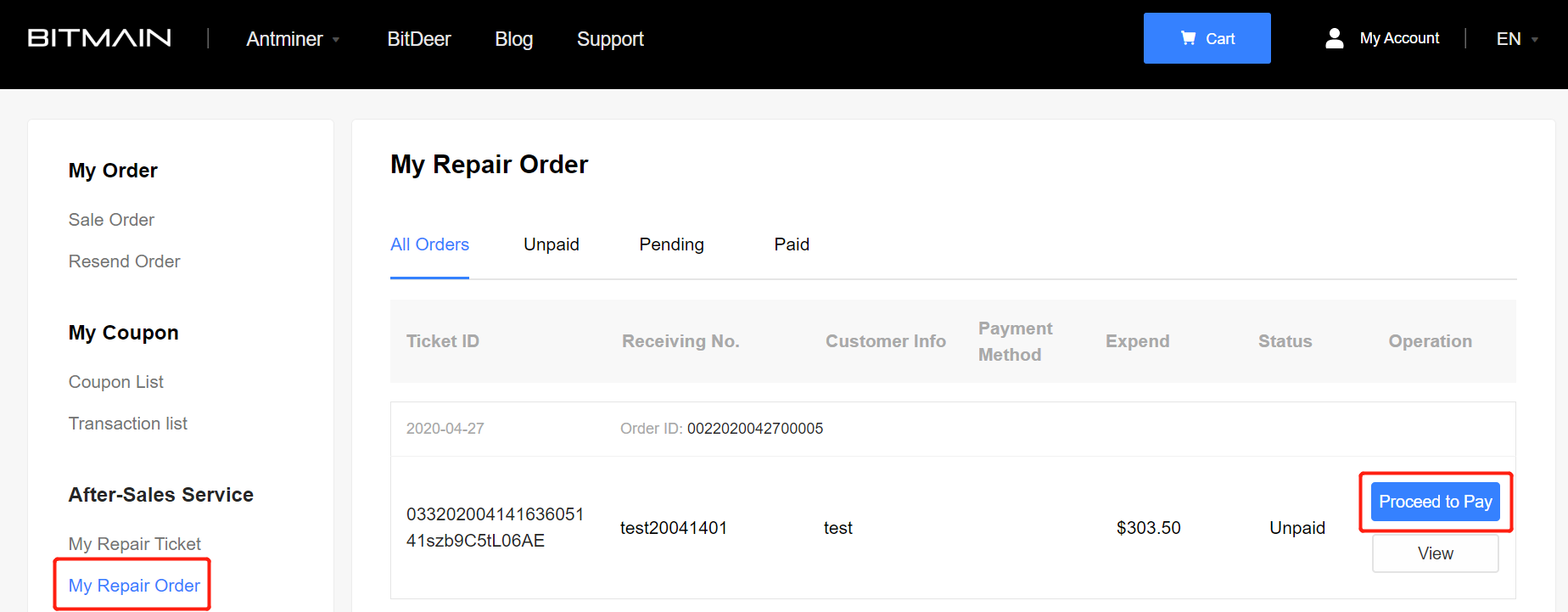This screenshot has width=1568, height=612.
Task: Switch to the Unpaid tab
Action: [x=552, y=244]
